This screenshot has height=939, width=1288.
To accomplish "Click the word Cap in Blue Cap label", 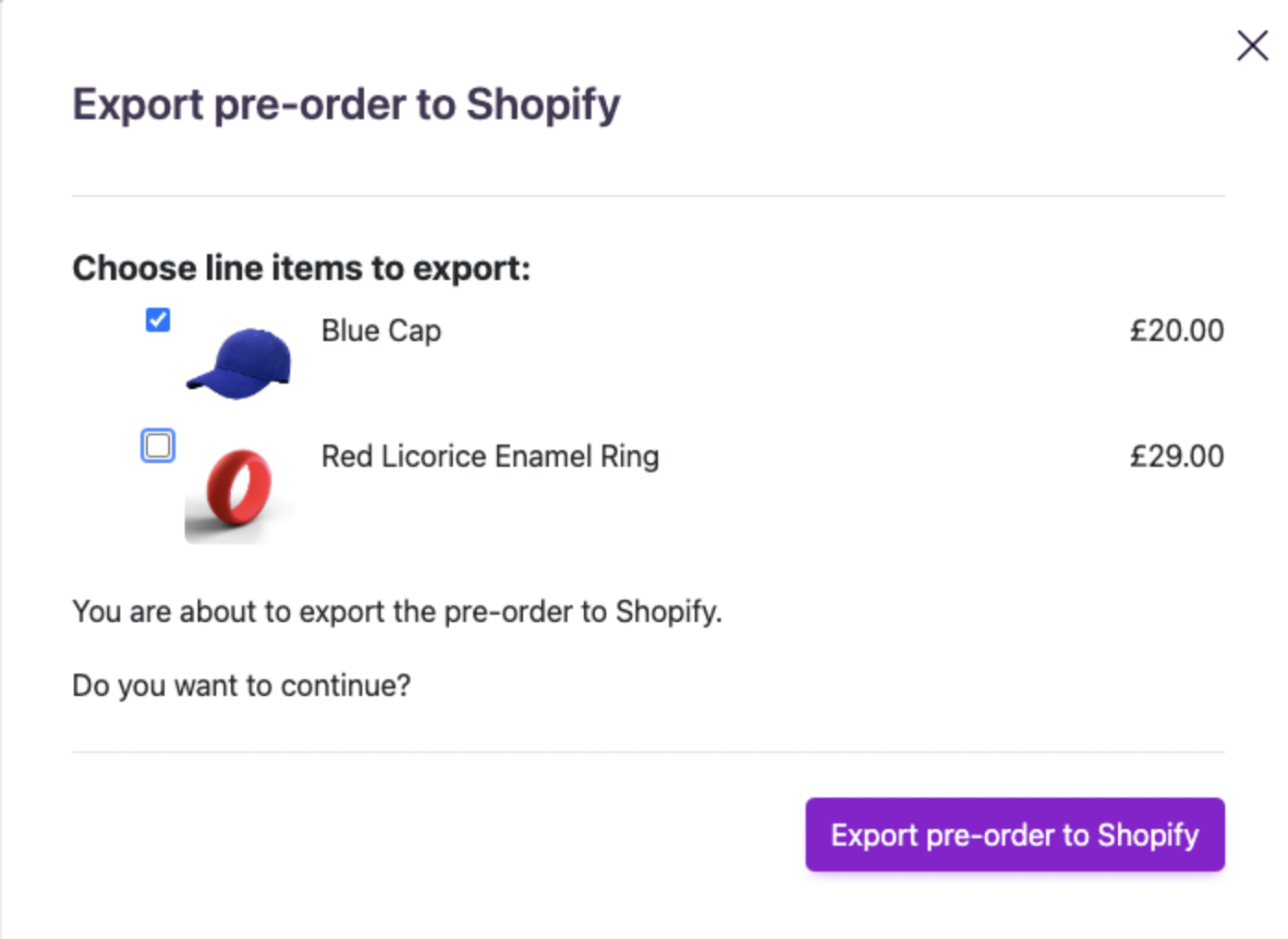I will tap(414, 331).
